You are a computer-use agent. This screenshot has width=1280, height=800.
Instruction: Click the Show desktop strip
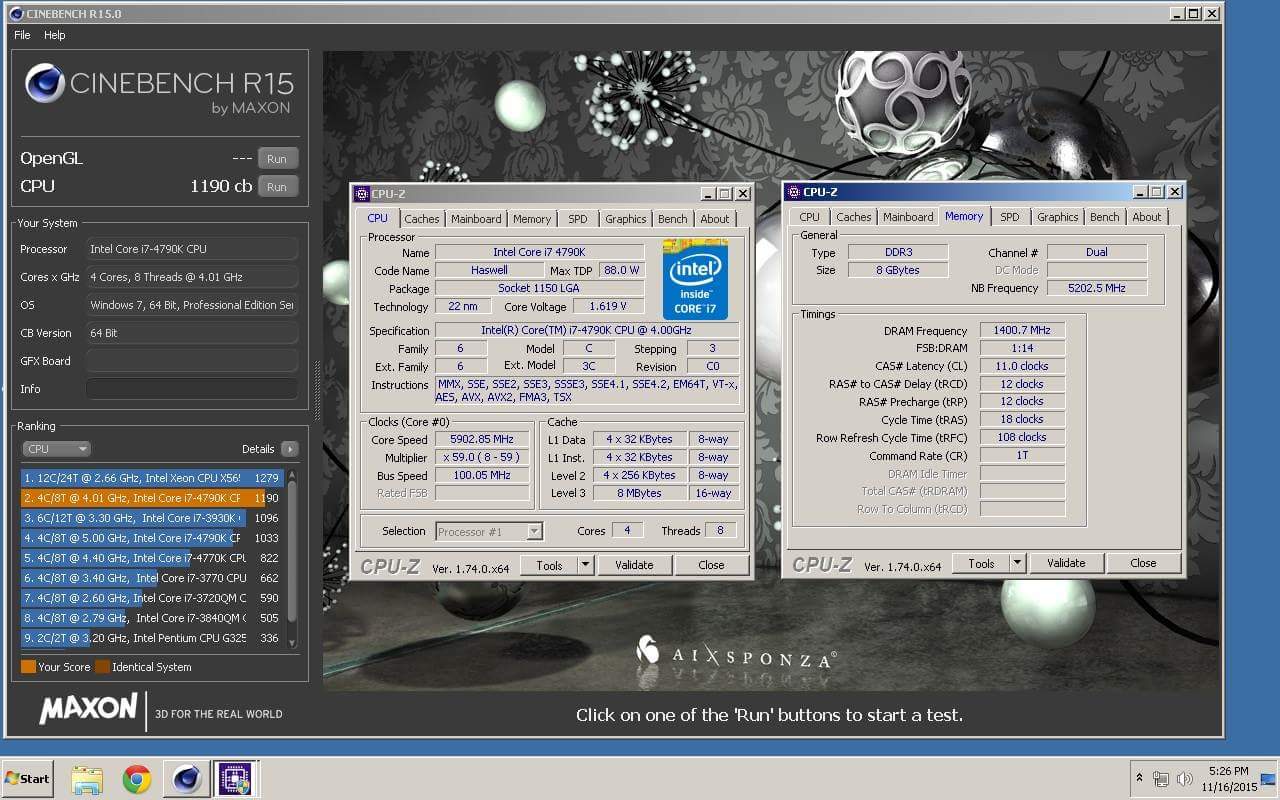point(1269,779)
